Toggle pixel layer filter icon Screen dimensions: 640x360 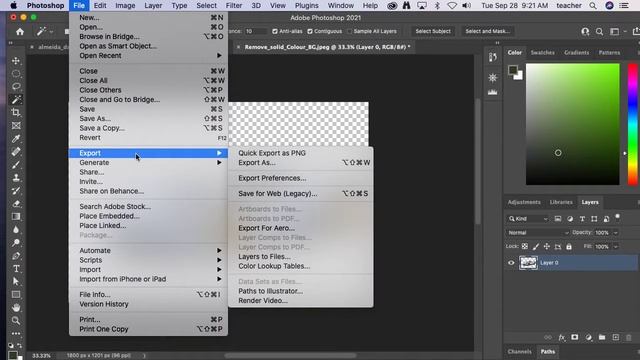[x=558, y=219]
